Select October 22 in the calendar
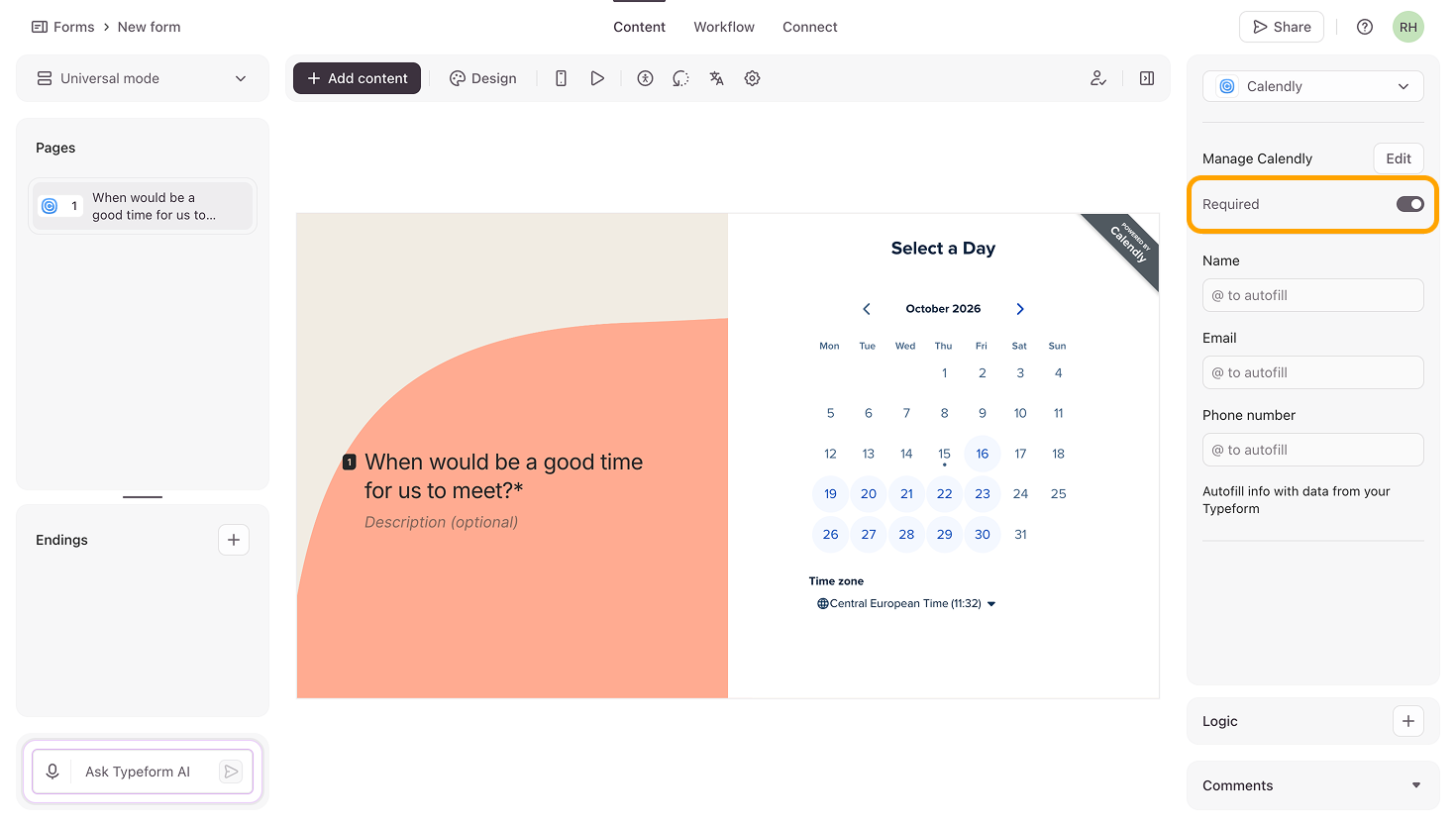Image resolution: width=1456 pixels, height=826 pixels. click(x=945, y=493)
